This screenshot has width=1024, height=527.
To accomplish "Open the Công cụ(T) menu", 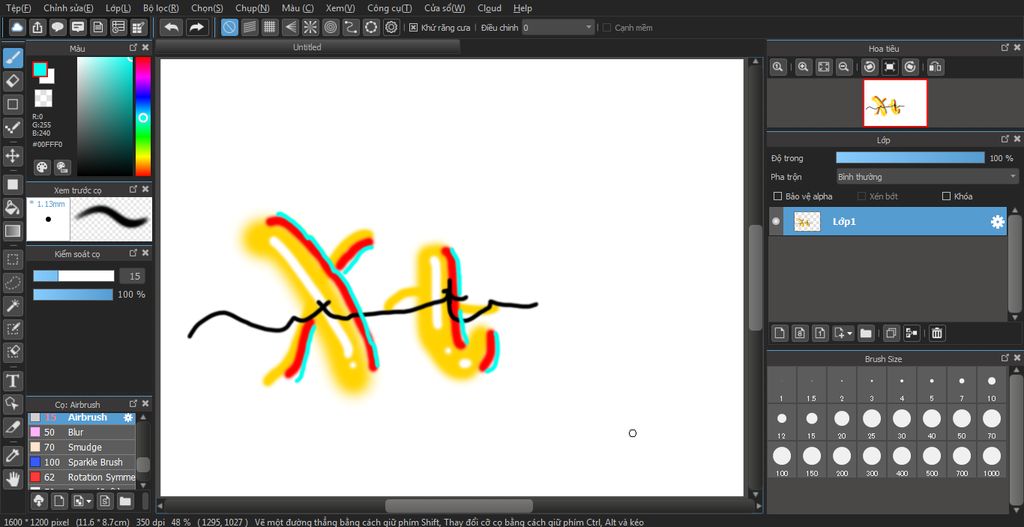I will 389,8.
